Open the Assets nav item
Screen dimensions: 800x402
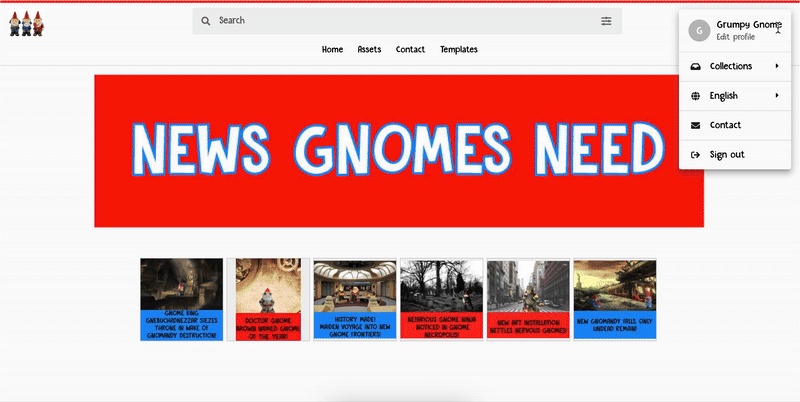(x=369, y=49)
